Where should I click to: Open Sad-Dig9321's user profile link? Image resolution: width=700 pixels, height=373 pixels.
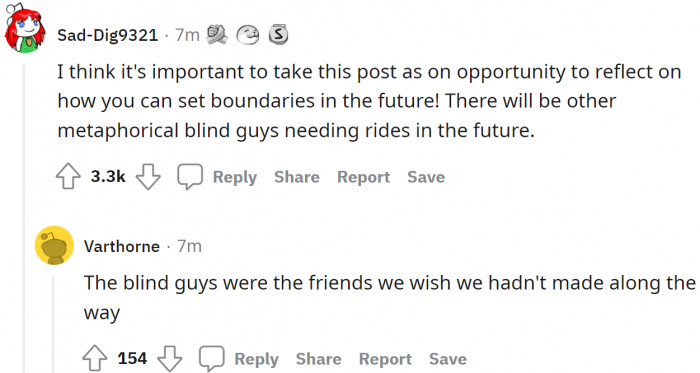108,35
